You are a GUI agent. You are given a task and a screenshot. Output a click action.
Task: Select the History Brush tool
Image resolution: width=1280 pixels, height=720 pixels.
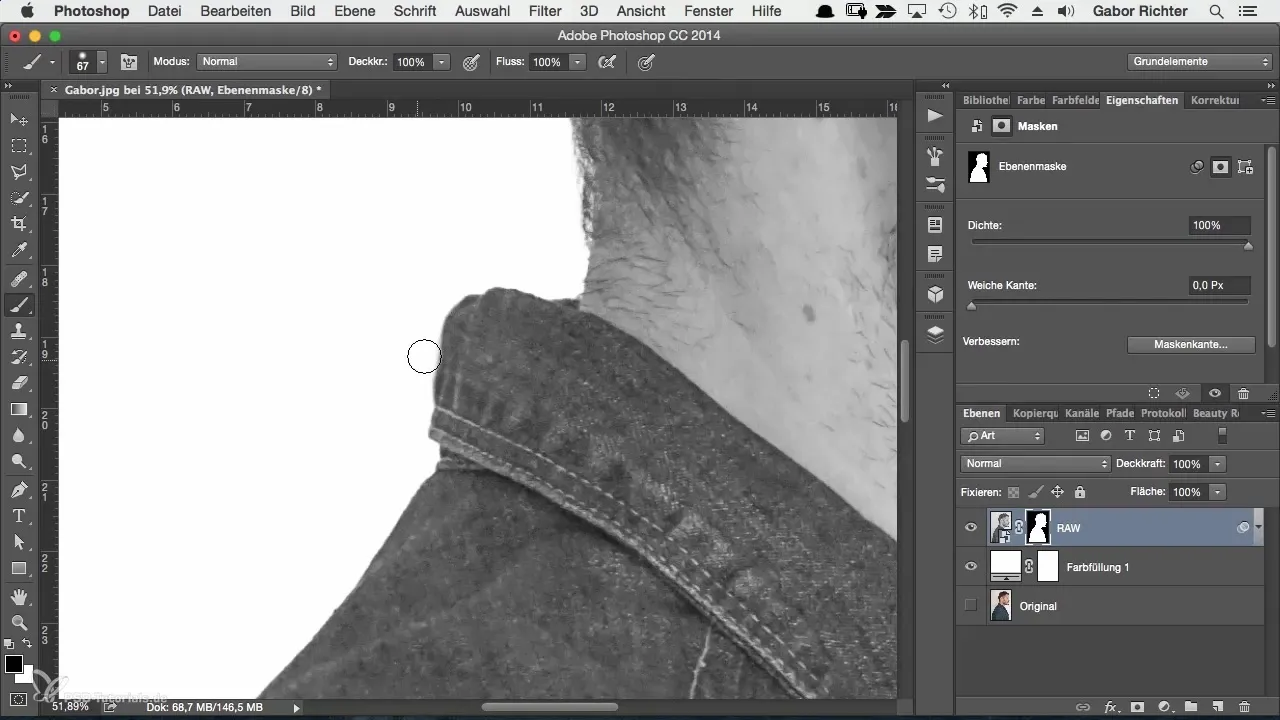pyautogui.click(x=18, y=357)
